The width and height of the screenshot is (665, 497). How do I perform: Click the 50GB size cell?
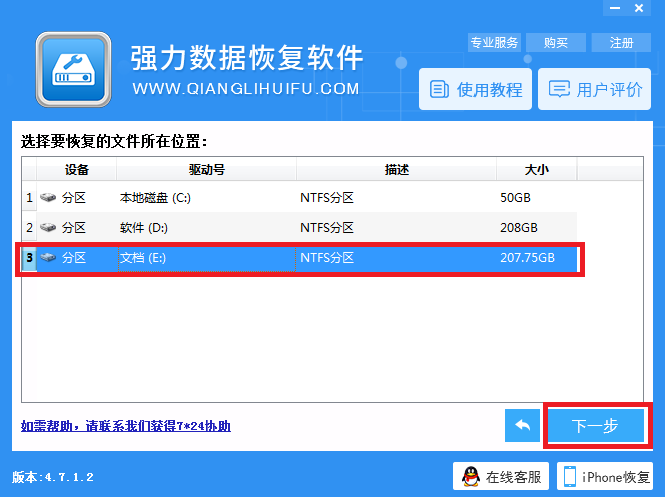point(515,198)
